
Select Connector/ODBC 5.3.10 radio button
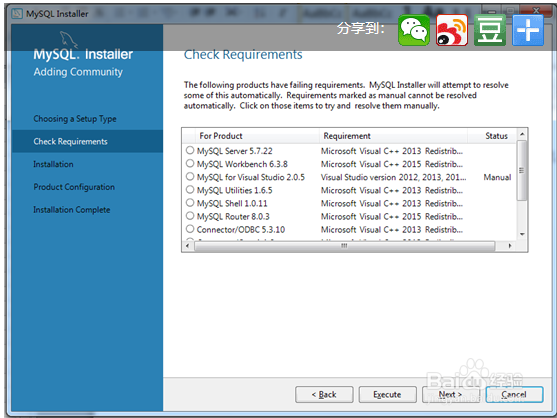point(190,229)
